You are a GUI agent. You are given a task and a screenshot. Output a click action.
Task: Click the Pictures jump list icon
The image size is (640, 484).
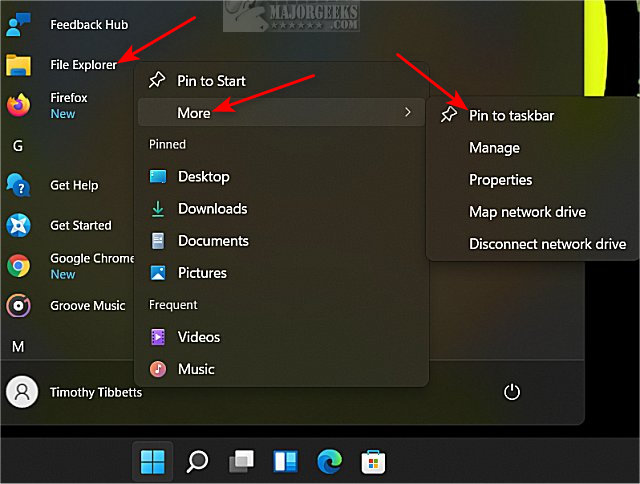(158, 273)
